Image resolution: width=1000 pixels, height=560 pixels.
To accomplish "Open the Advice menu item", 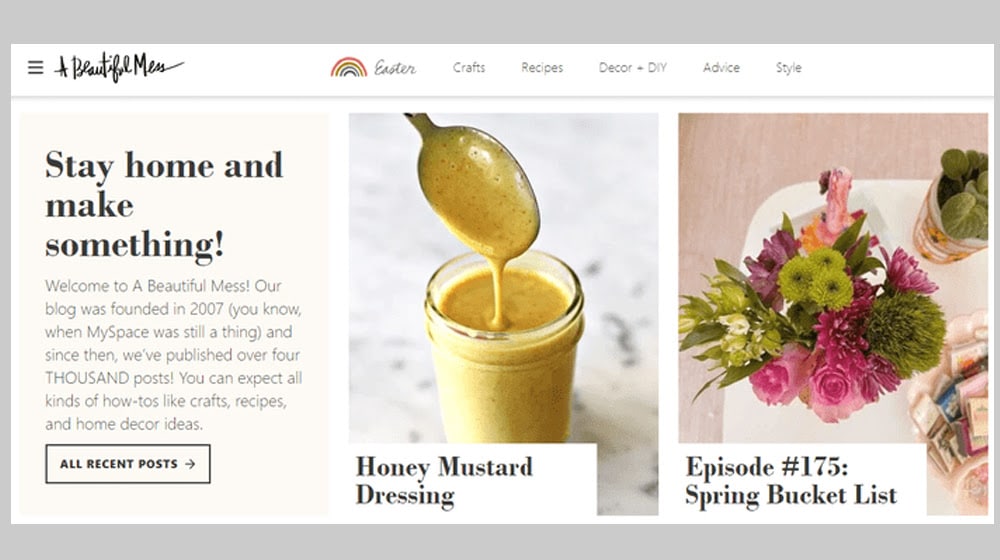I will [721, 68].
